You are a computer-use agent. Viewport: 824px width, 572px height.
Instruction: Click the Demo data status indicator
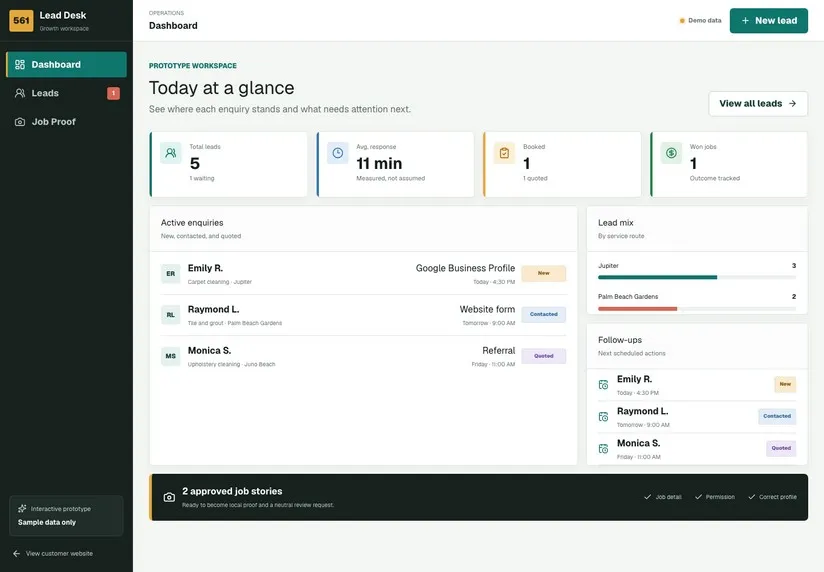point(701,21)
